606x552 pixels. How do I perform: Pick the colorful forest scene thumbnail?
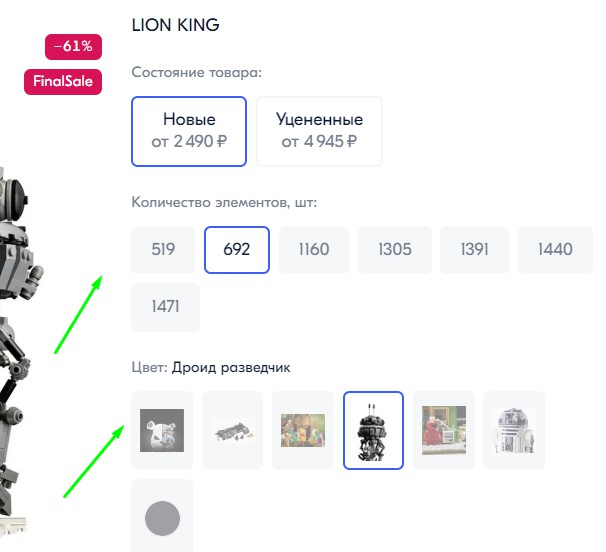pos(302,430)
